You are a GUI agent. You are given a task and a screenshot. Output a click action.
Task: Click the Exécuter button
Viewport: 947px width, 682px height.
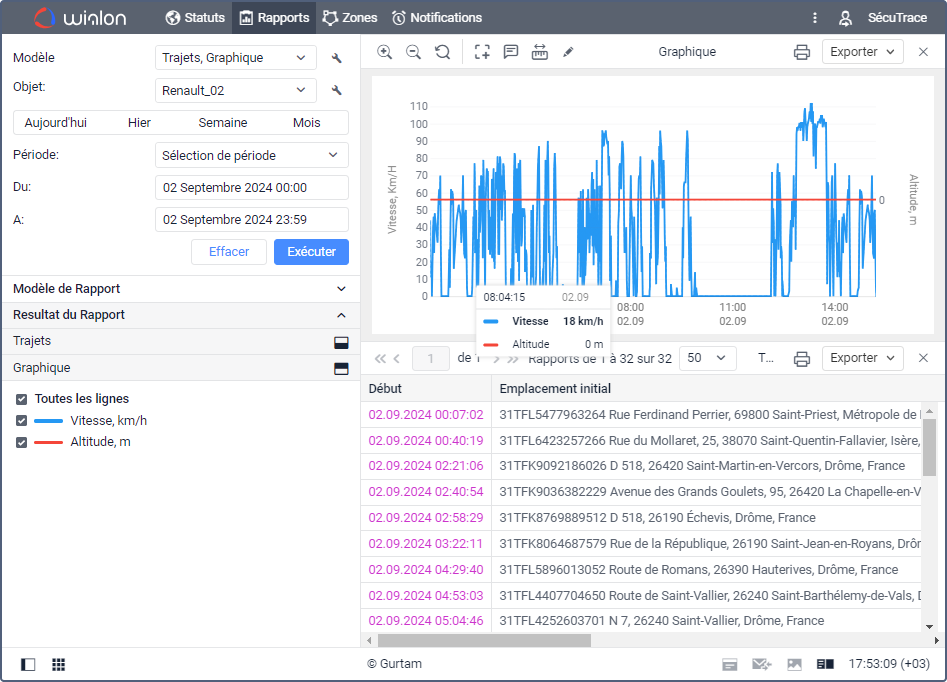[311, 252]
